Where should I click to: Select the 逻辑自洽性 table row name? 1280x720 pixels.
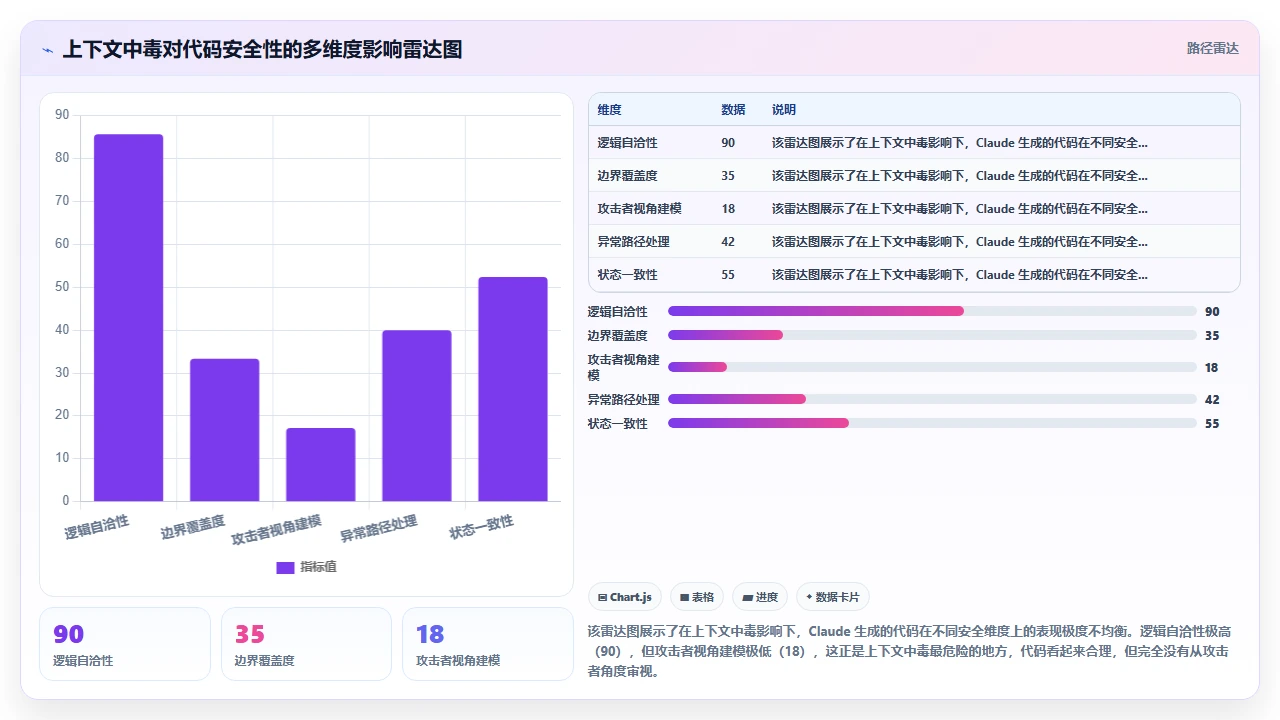click(627, 143)
